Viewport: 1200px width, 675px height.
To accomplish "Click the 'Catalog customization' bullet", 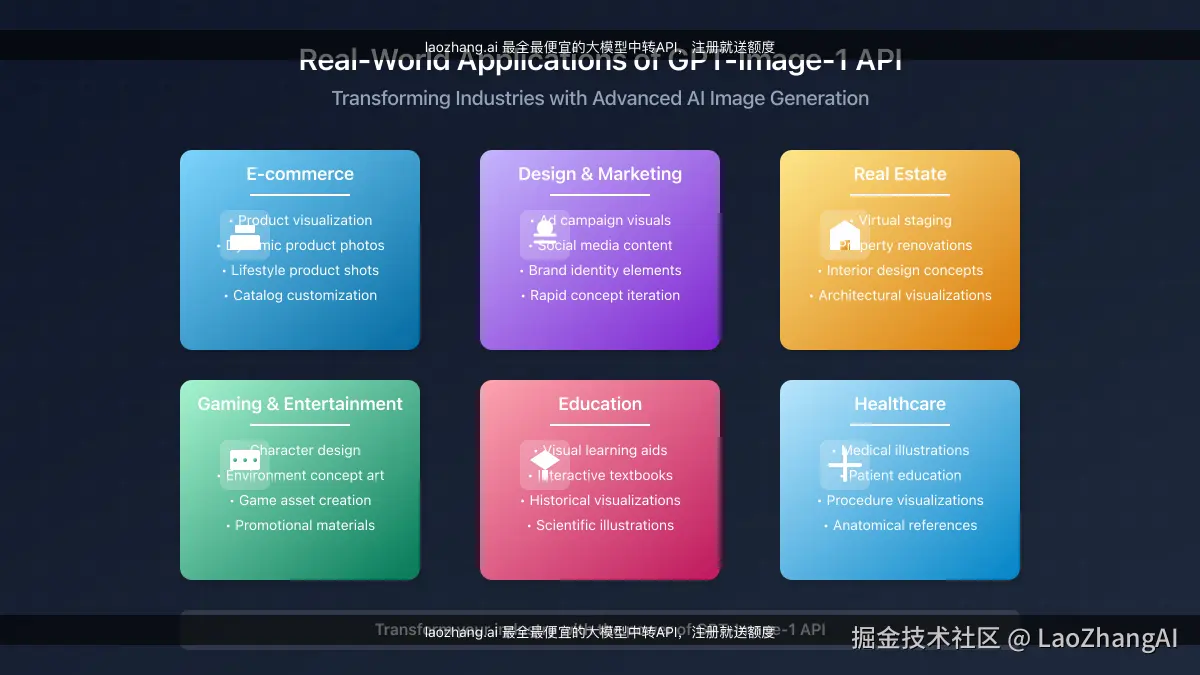I will [300, 295].
